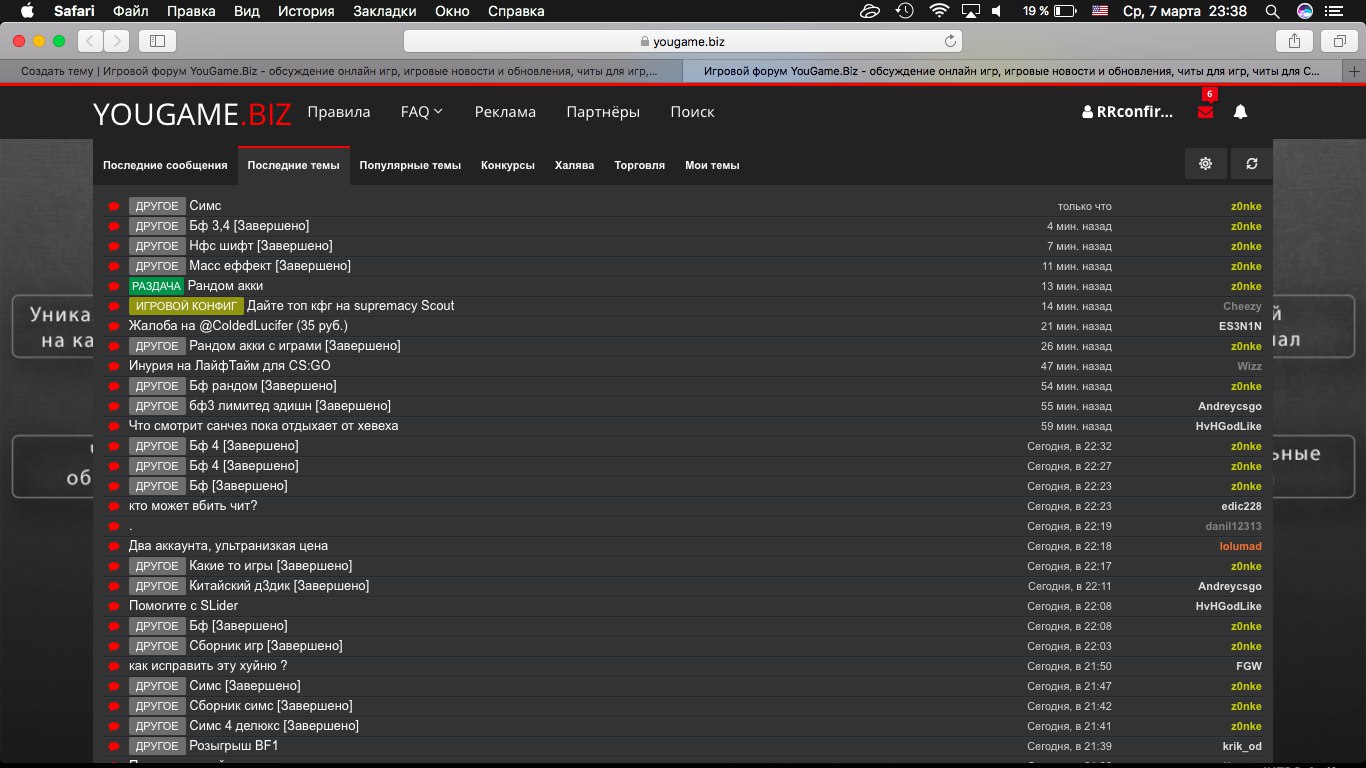Show all tabs overview in Safari

(1338, 41)
